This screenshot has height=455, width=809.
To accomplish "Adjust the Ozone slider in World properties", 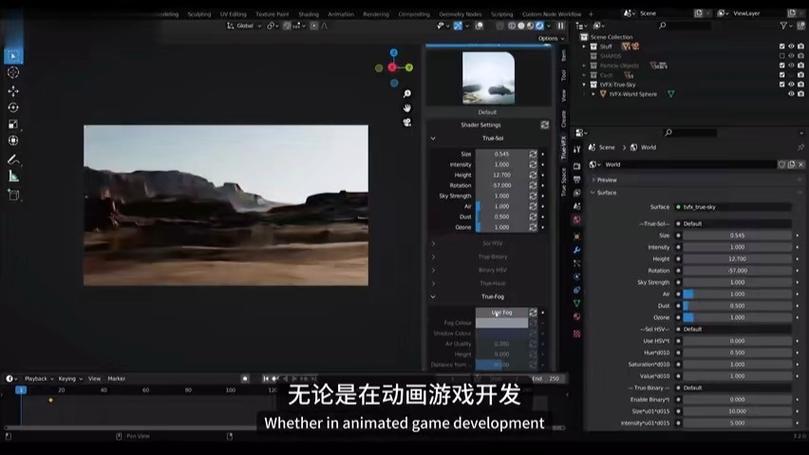I will 737,318.
